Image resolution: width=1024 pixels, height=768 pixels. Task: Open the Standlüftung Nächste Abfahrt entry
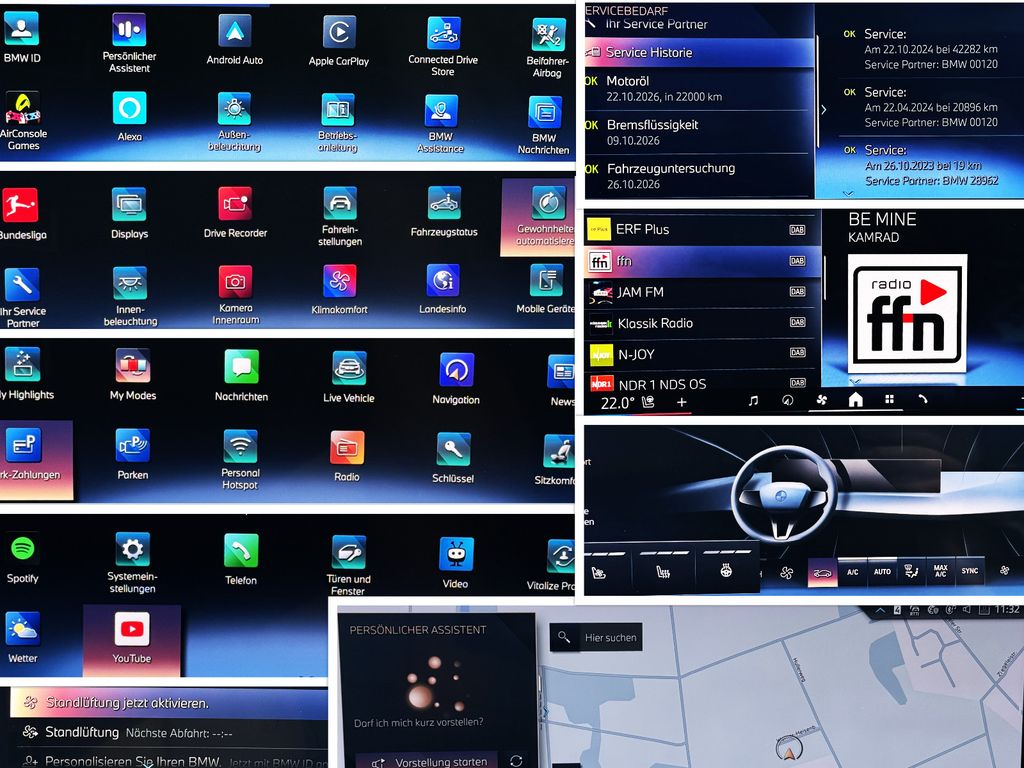tap(169, 733)
